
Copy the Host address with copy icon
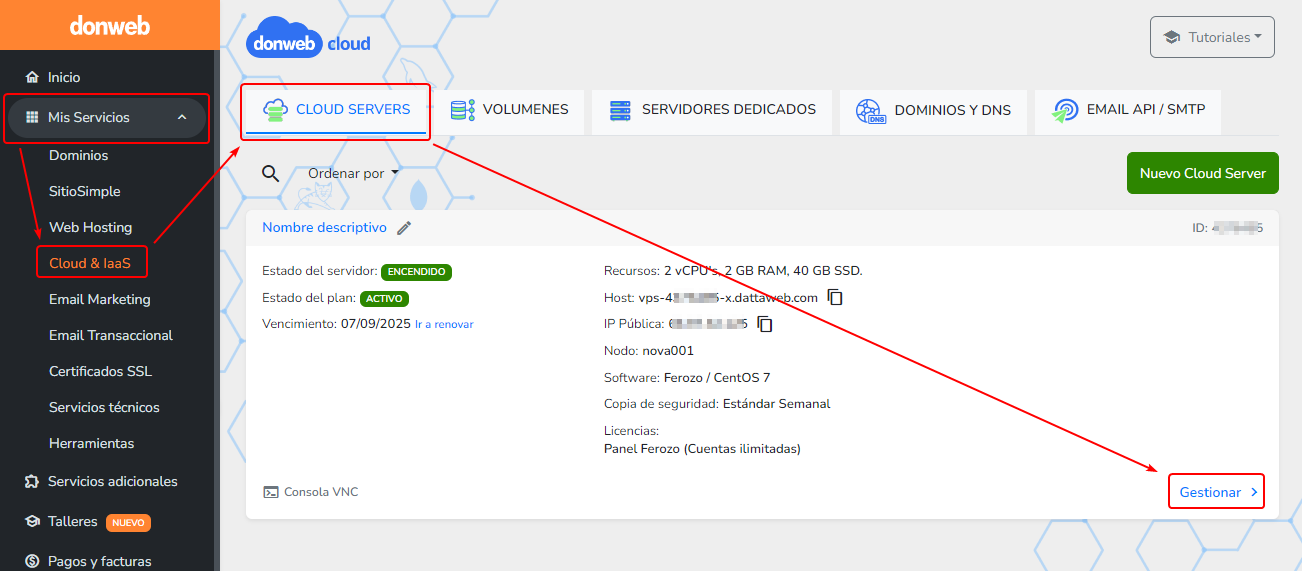click(x=835, y=298)
